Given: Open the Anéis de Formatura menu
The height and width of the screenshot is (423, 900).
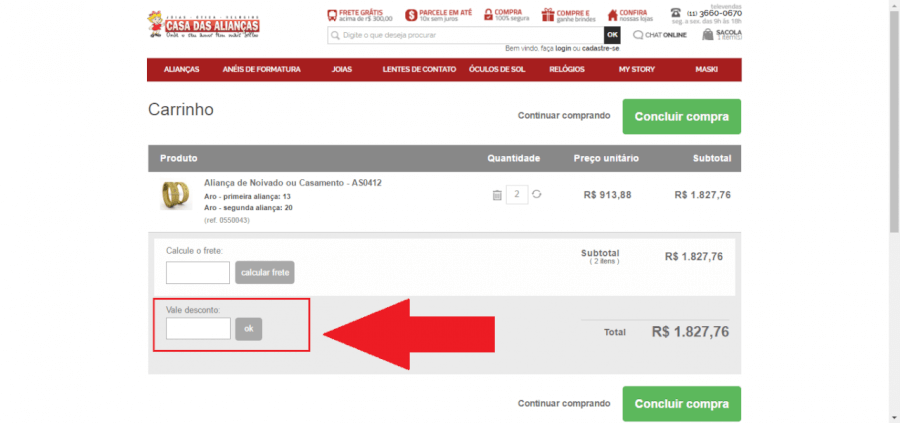Looking at the screenshot, I should (261, 69).
